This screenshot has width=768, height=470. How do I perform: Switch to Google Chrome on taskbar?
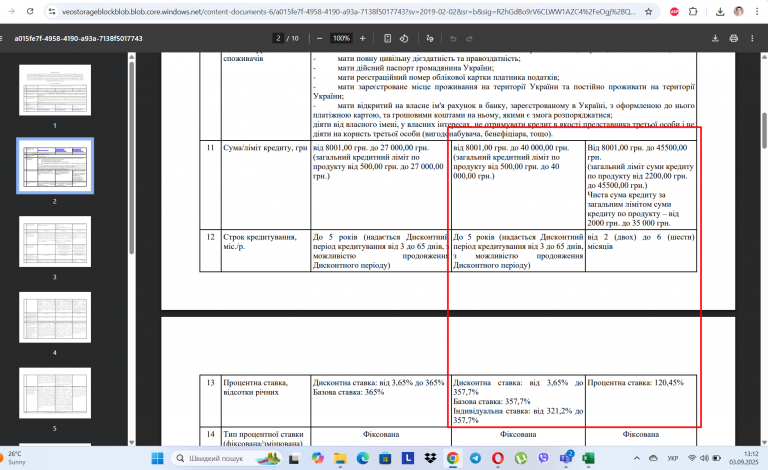(x=453, y=458)
